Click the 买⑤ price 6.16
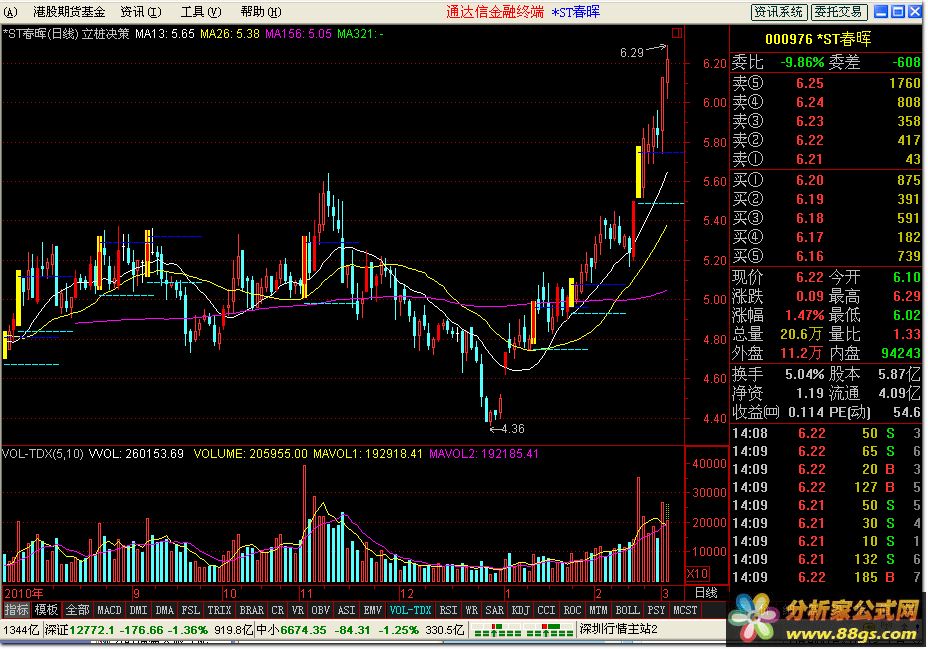Viewport: 928px width, 649px height. click(x=810, y=256)
